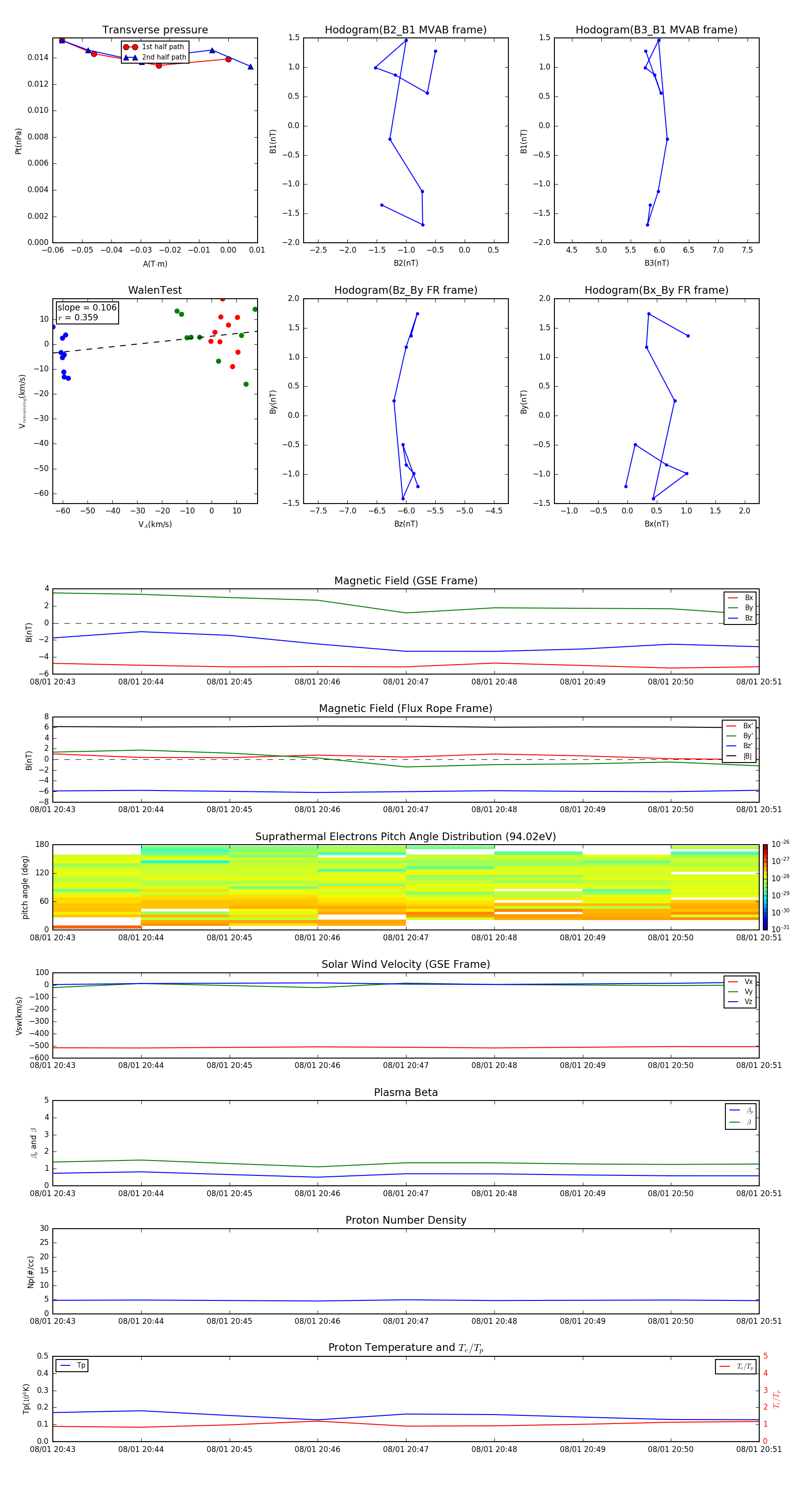Click '1st half path' legend entry
This screenshot has width=812, height=1489.
point(154,47)
